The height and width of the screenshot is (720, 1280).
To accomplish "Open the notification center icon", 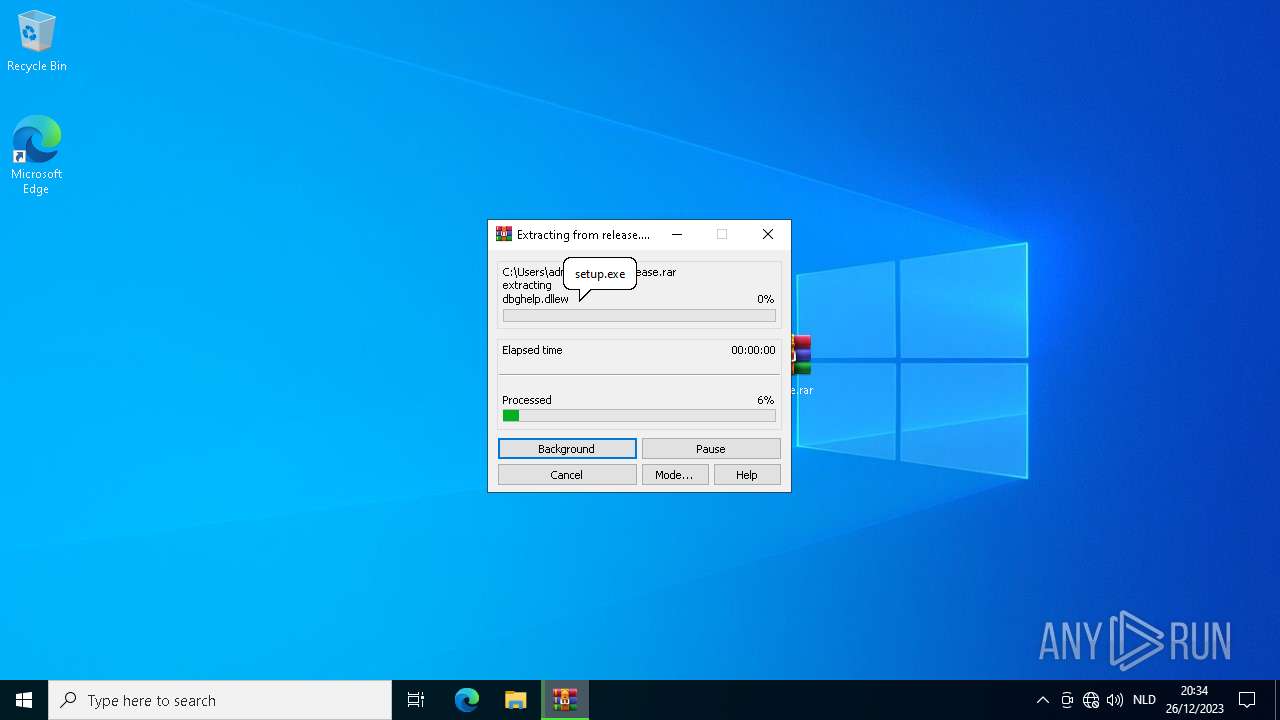I will (1247, 700).
